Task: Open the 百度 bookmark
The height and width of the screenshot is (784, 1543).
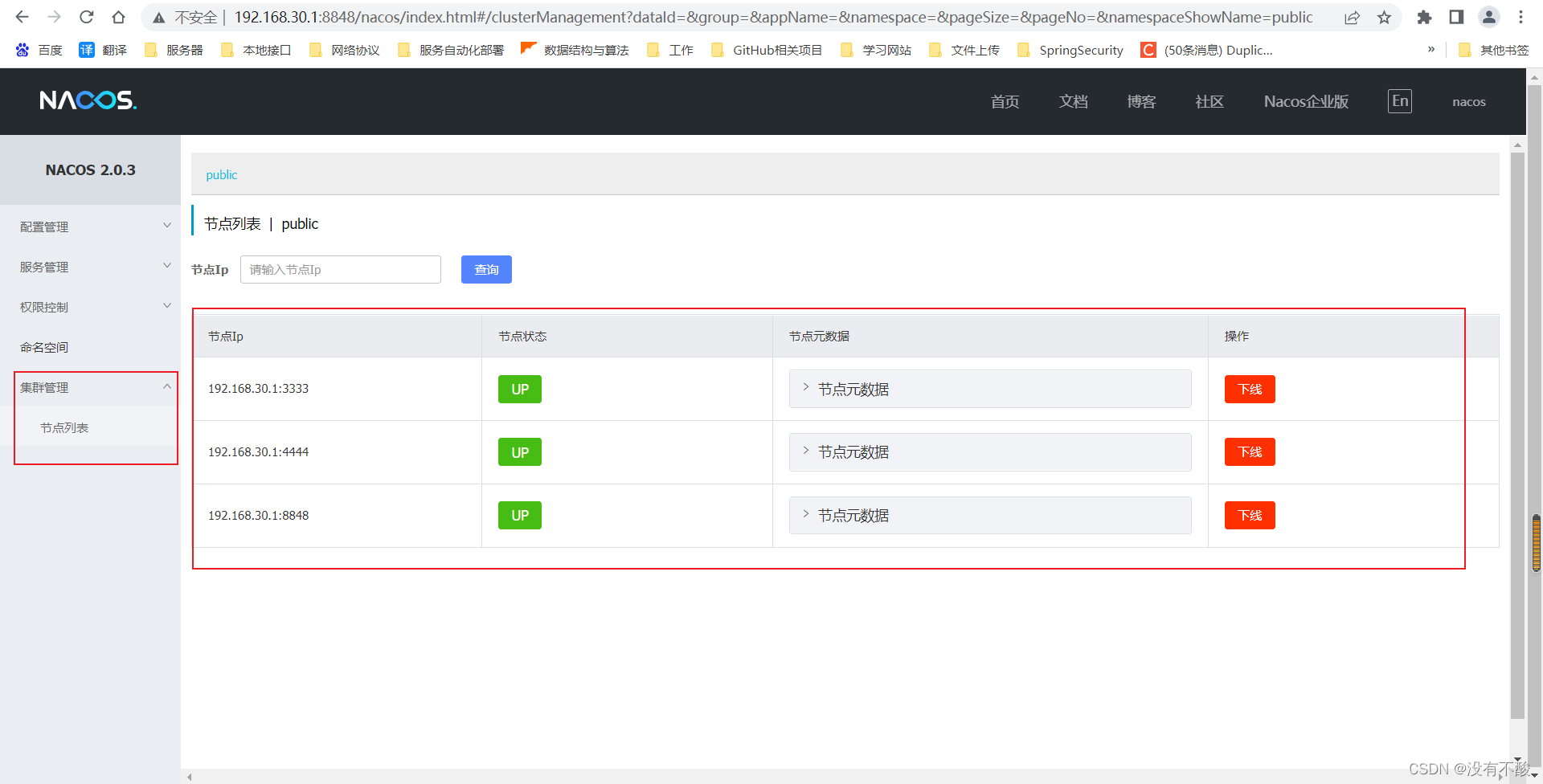Action: [39, 50]
